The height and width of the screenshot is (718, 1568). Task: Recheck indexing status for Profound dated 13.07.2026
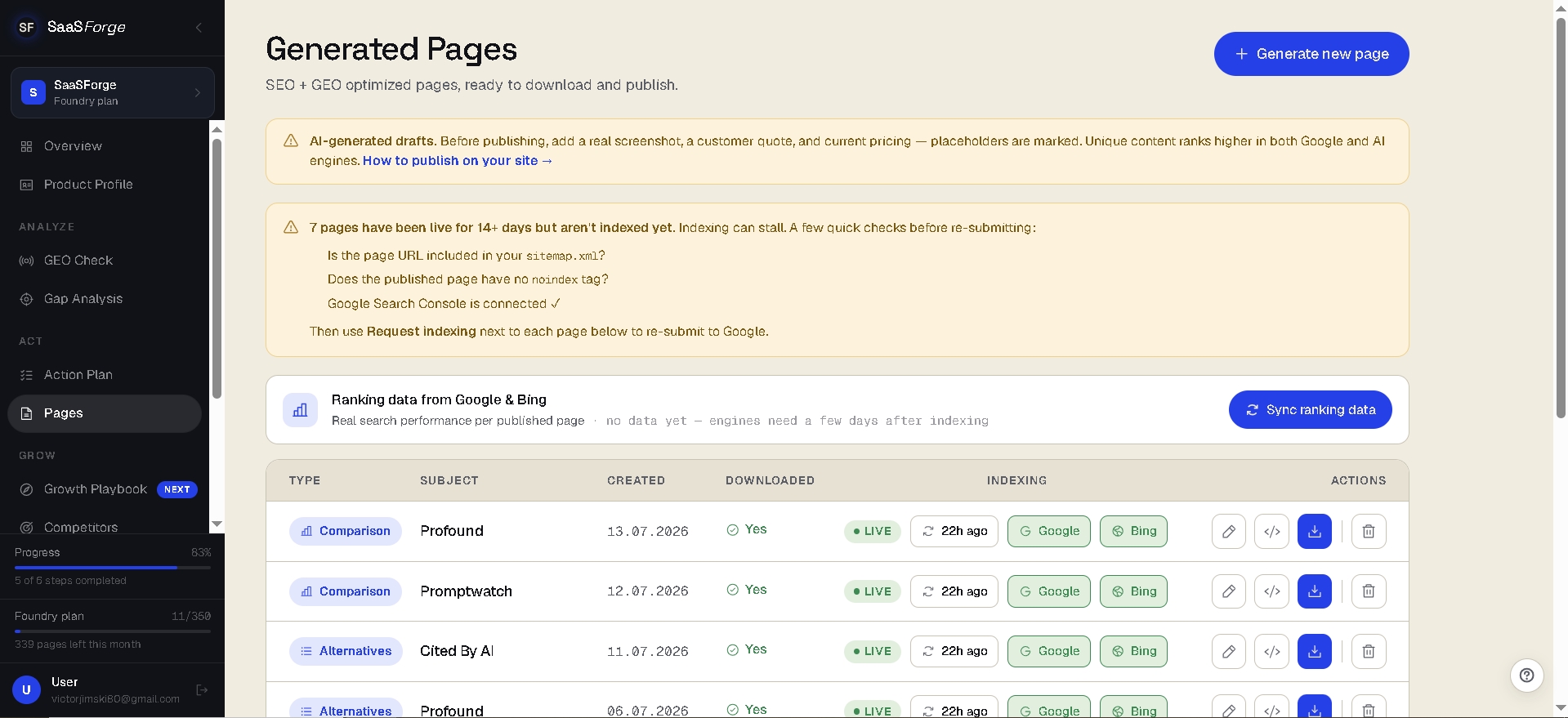(x=954, y=531)
